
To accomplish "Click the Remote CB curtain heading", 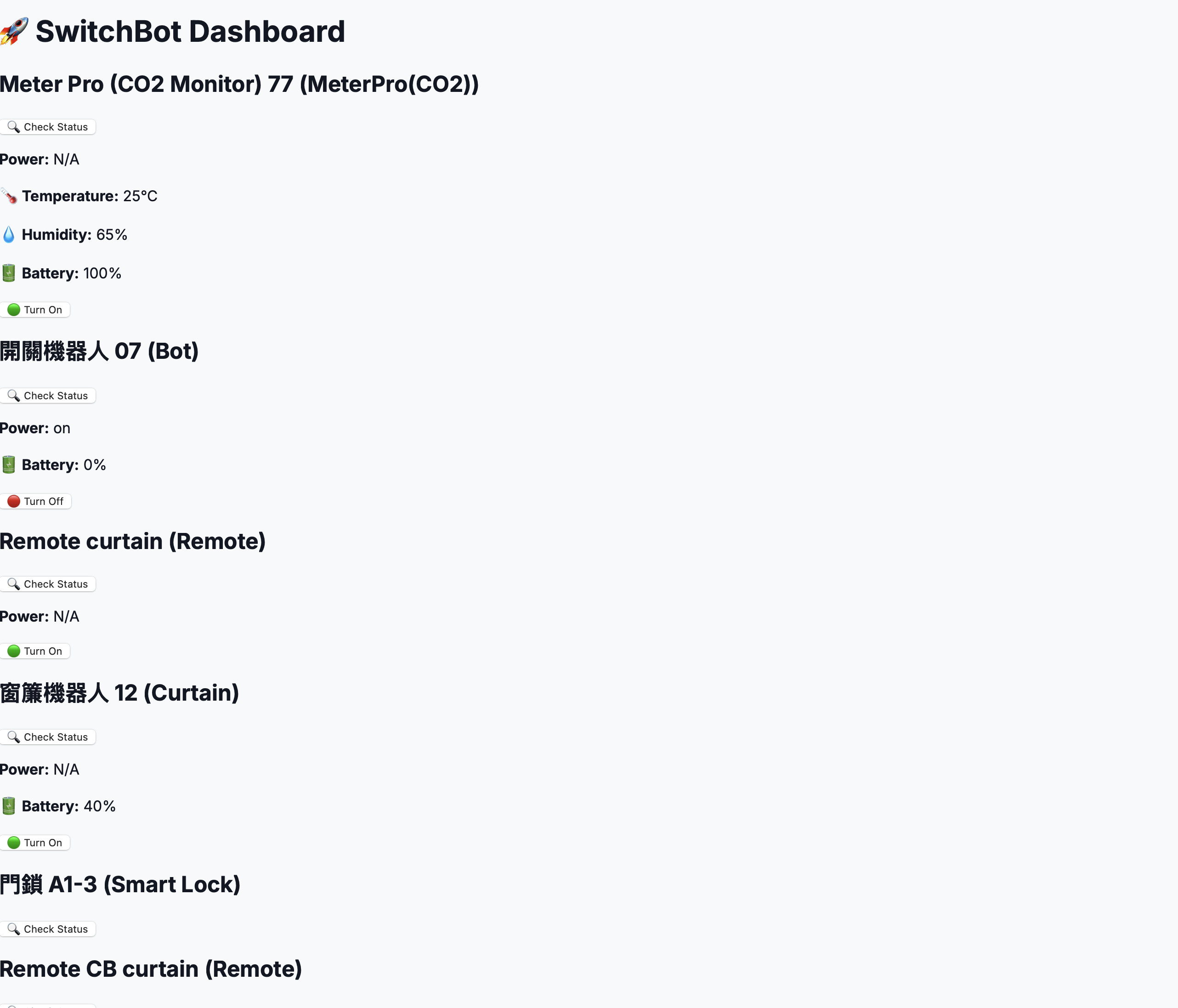I will 151,969.
